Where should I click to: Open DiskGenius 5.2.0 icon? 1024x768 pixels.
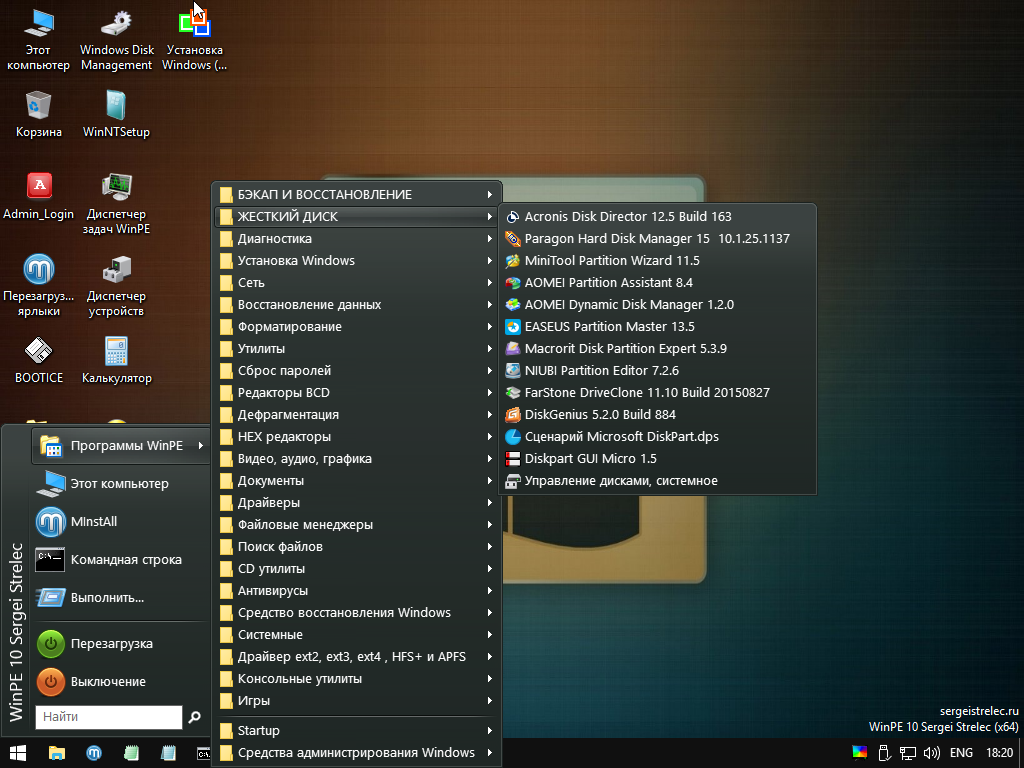(x=513, y=415)
